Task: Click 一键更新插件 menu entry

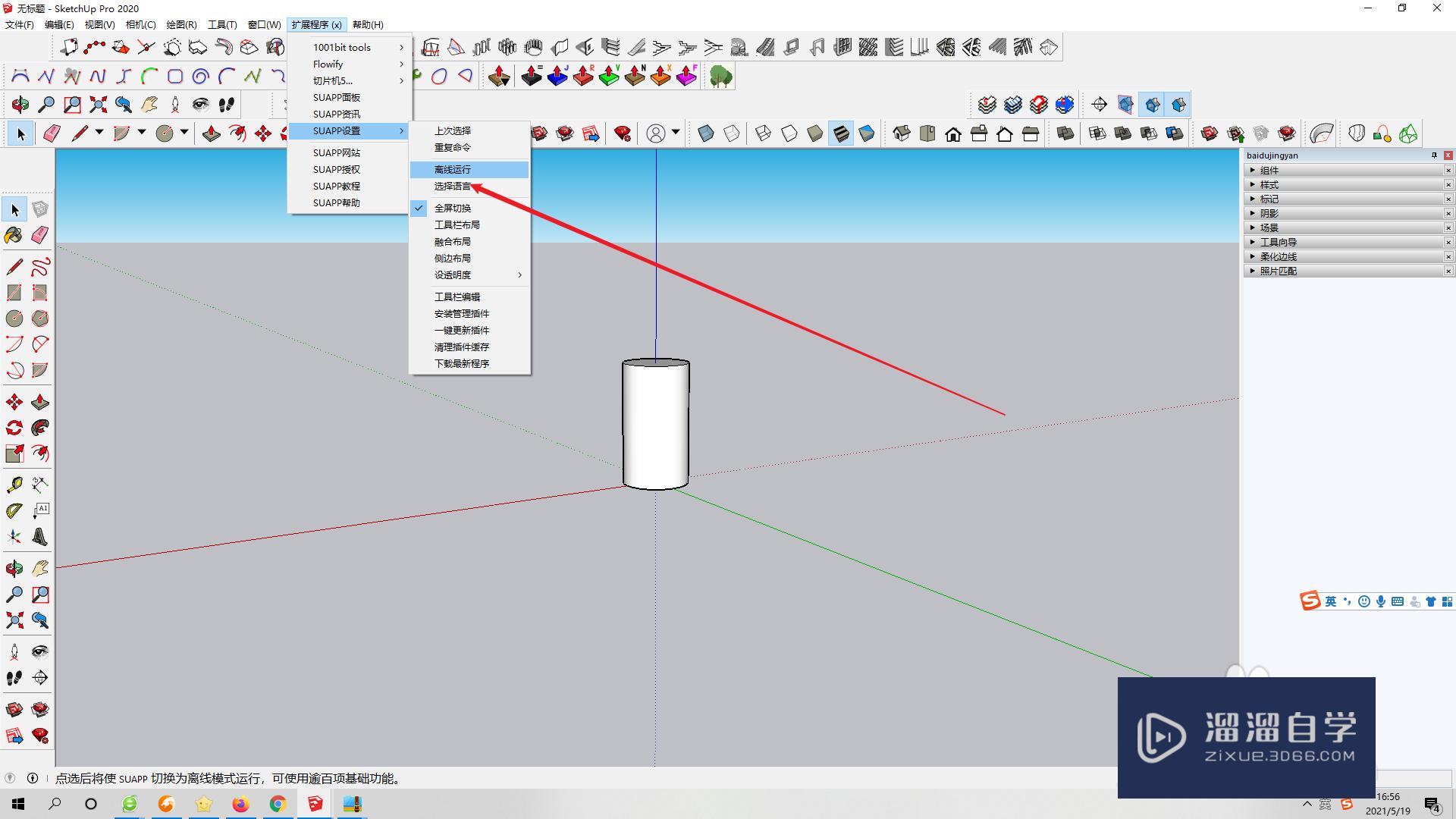Action: (x=469, y=330)
